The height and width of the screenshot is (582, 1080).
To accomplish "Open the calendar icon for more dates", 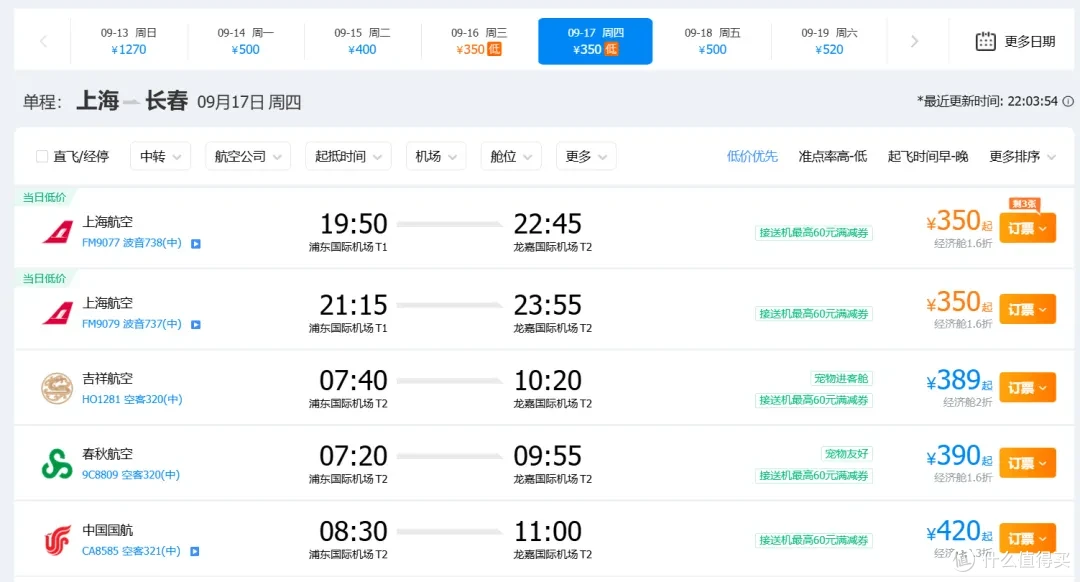I will click(985, 41).
